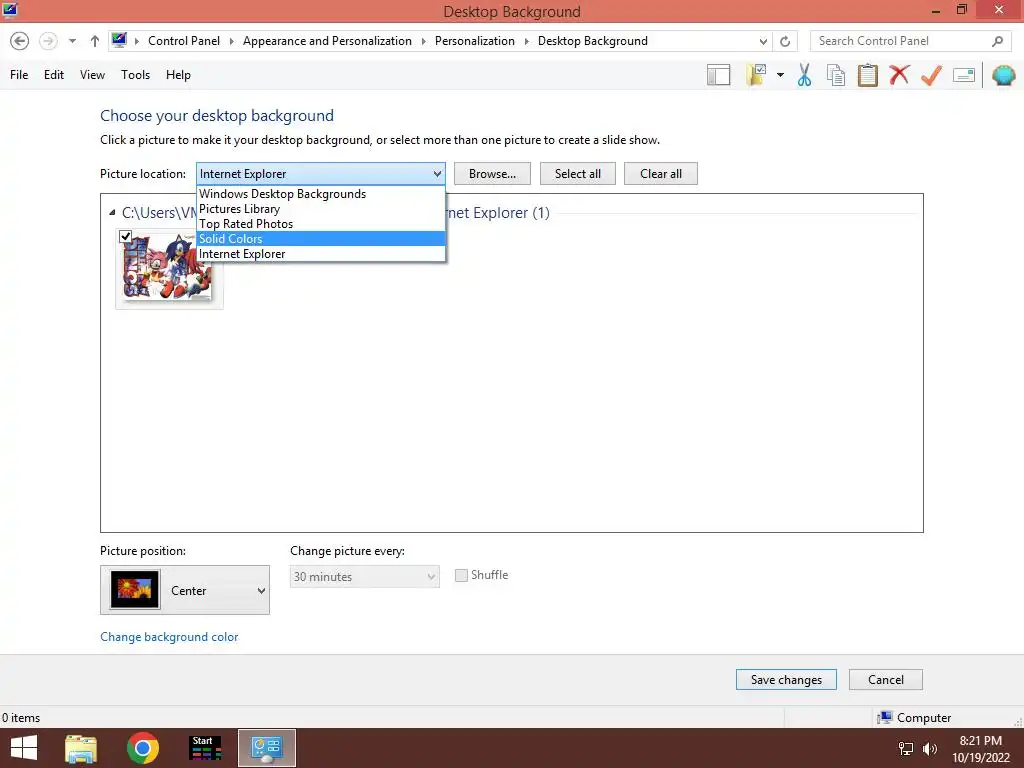Image resolution: width=1024 pixels, height=768 pixels.
Task: Collapse the C:\Users folder group
Action: point(112,212)
